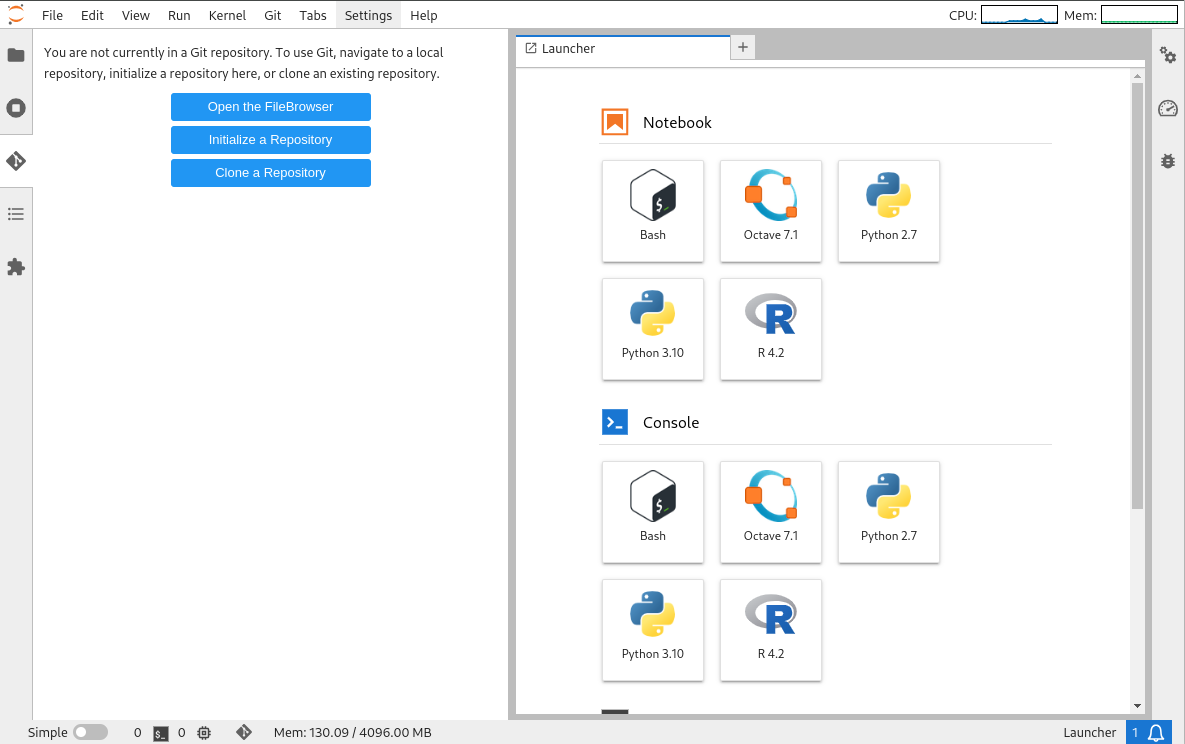Open the File menu

point(52,15)
